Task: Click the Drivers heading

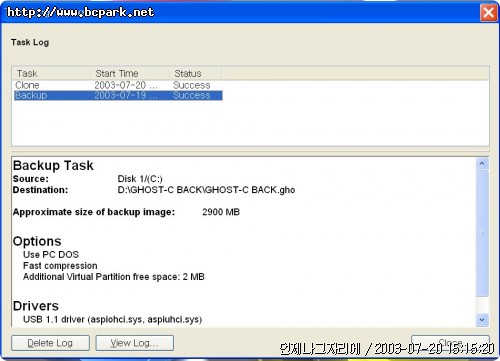Action: [x=36, y=306]
